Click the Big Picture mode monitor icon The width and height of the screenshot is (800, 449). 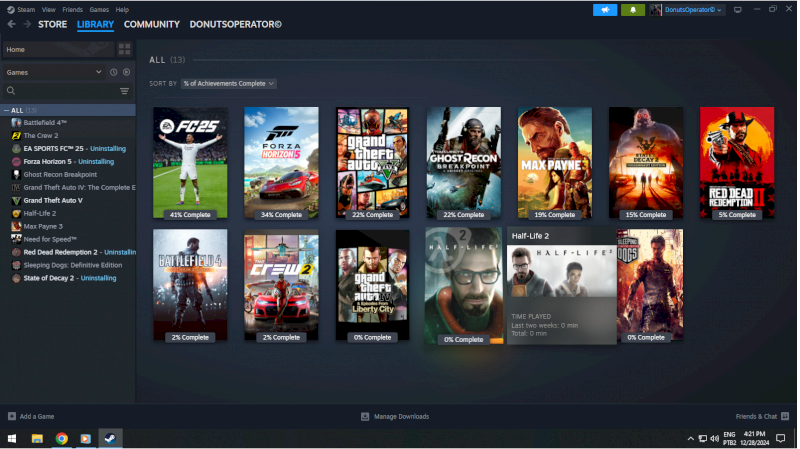coord(738,10)
